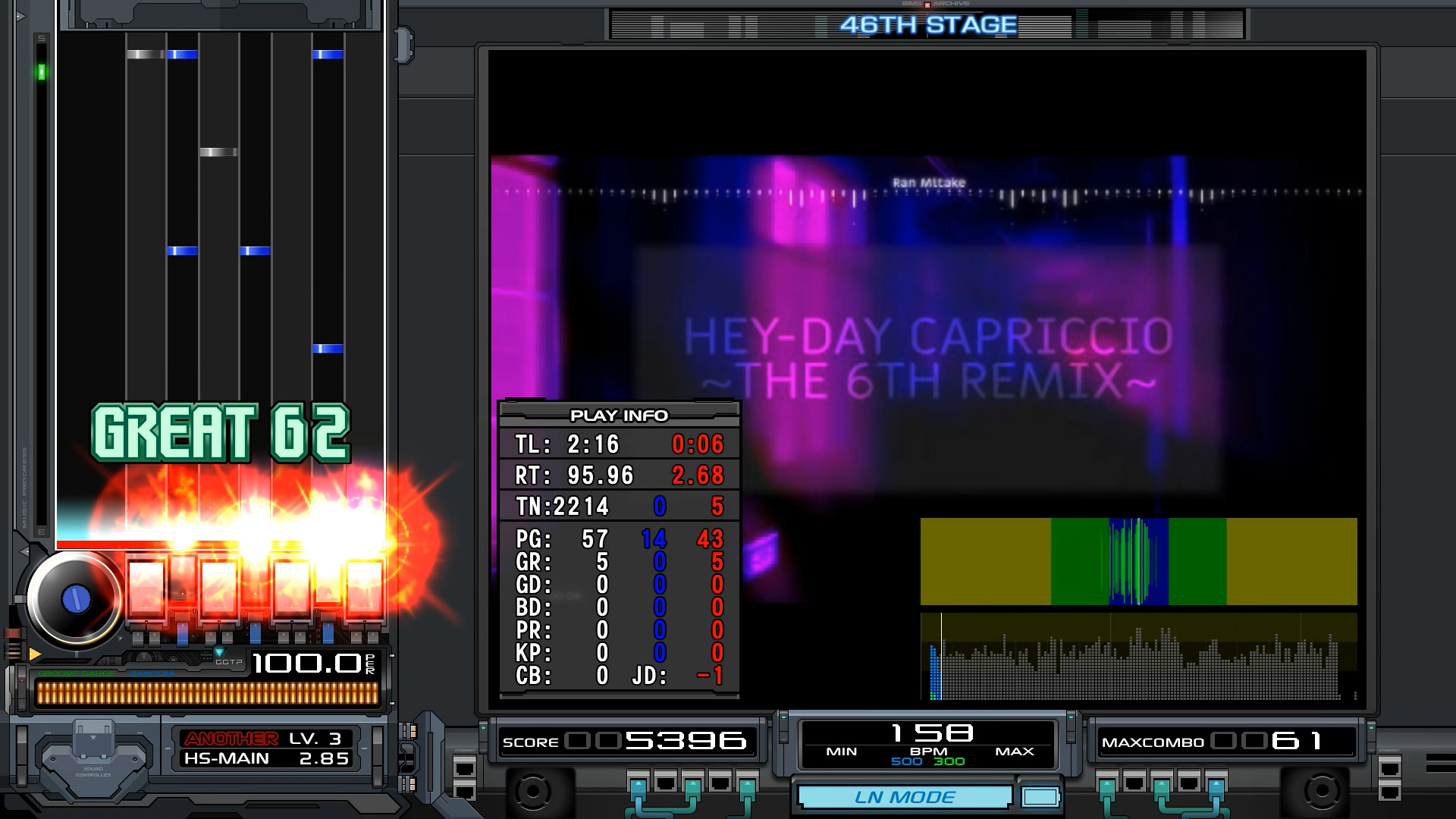Viewport: 1456px width, 819px height.
Task: Click the cyan GGTP triangle marker
Action: point(219,652)
